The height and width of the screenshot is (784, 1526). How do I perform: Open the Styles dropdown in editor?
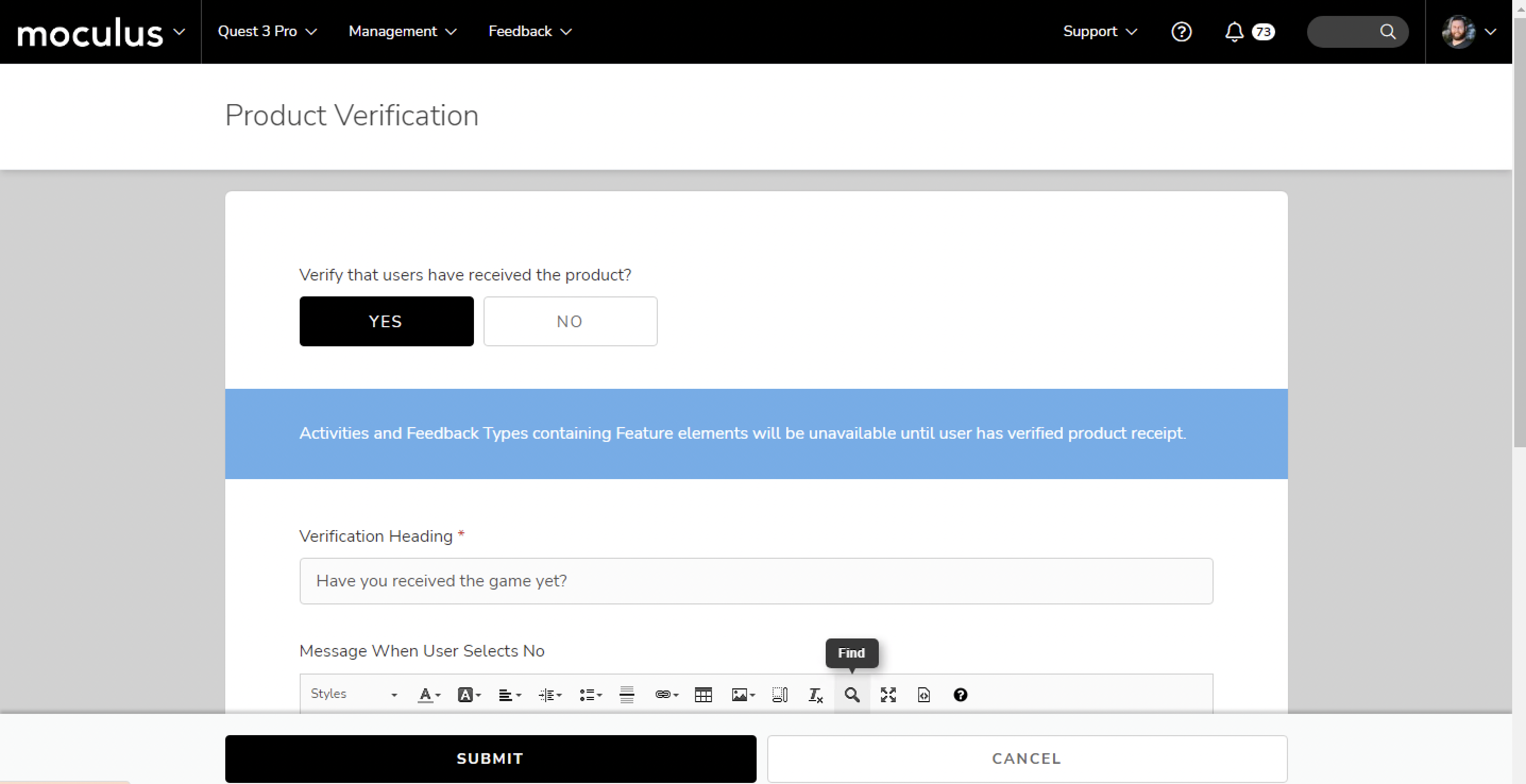point(354,694)
